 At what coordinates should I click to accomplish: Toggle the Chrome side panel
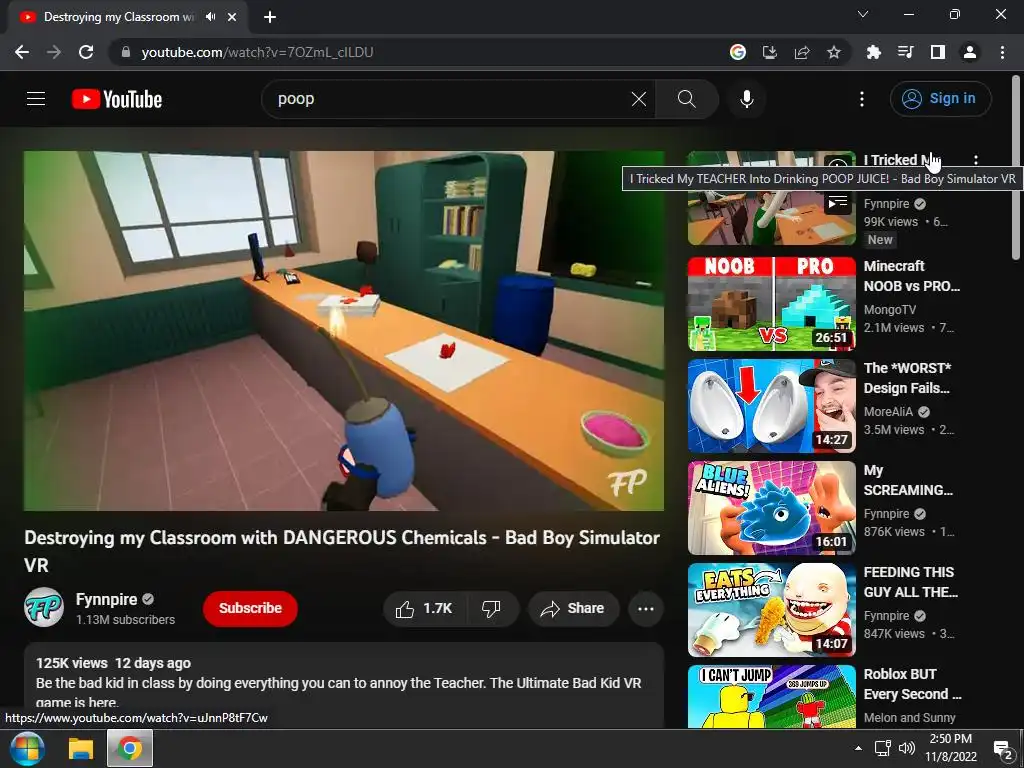938,52
